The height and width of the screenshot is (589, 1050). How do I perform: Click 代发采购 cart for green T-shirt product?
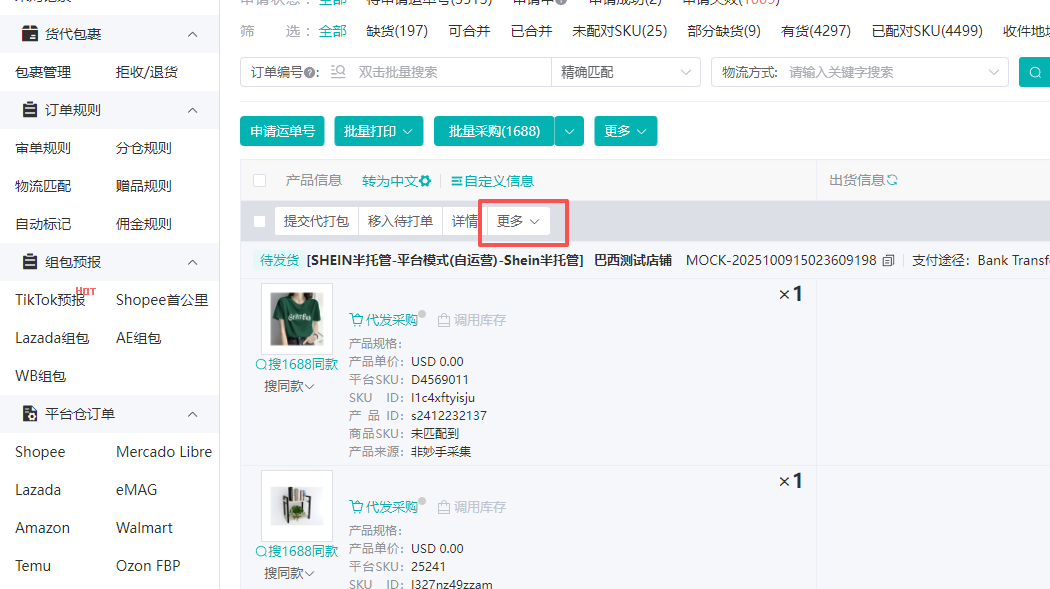[383, 320]
